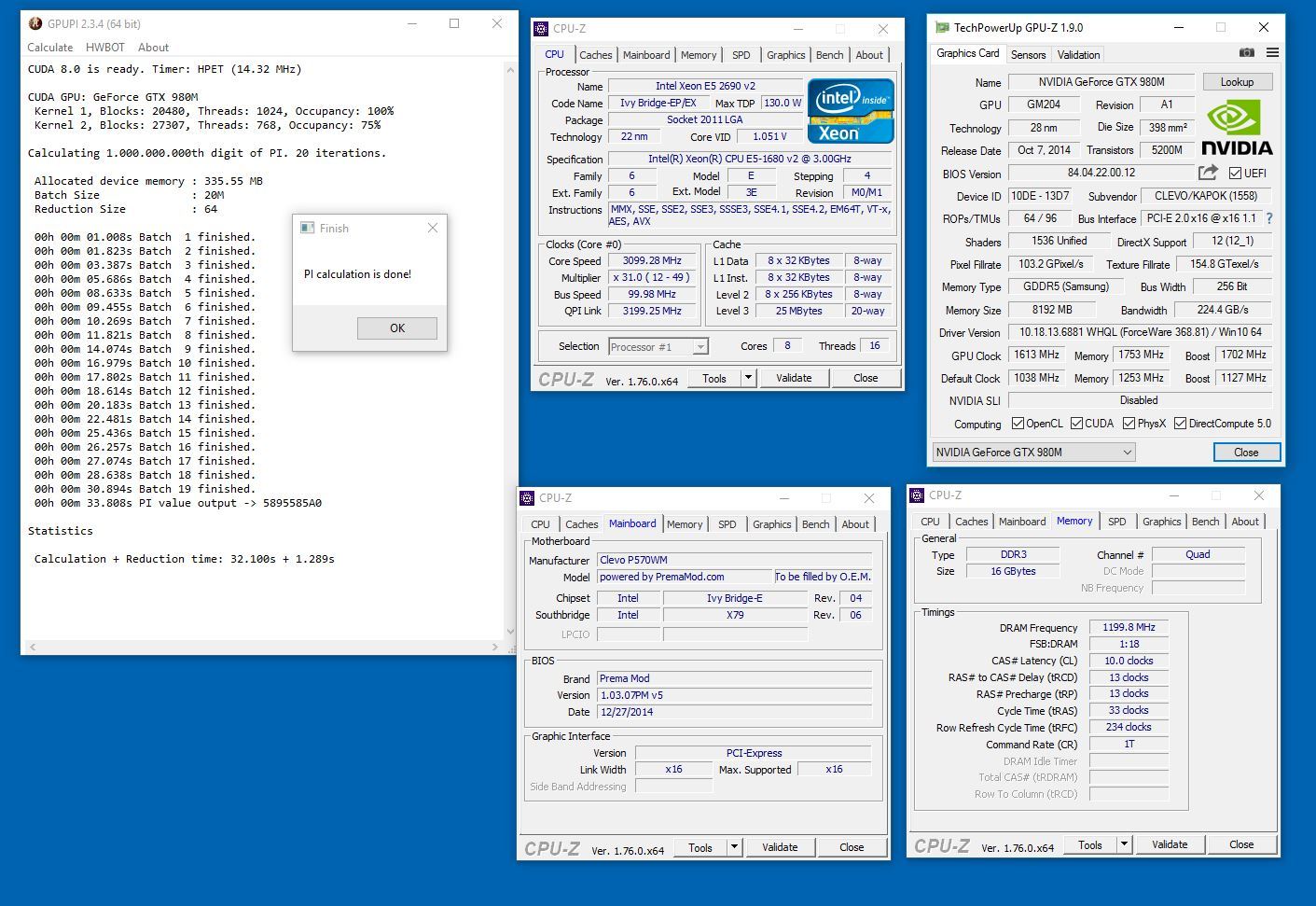1316x906 pixels.
Task: Click Validate in the CPU-Z Mainboard window
Action: [x=780, y=847]
